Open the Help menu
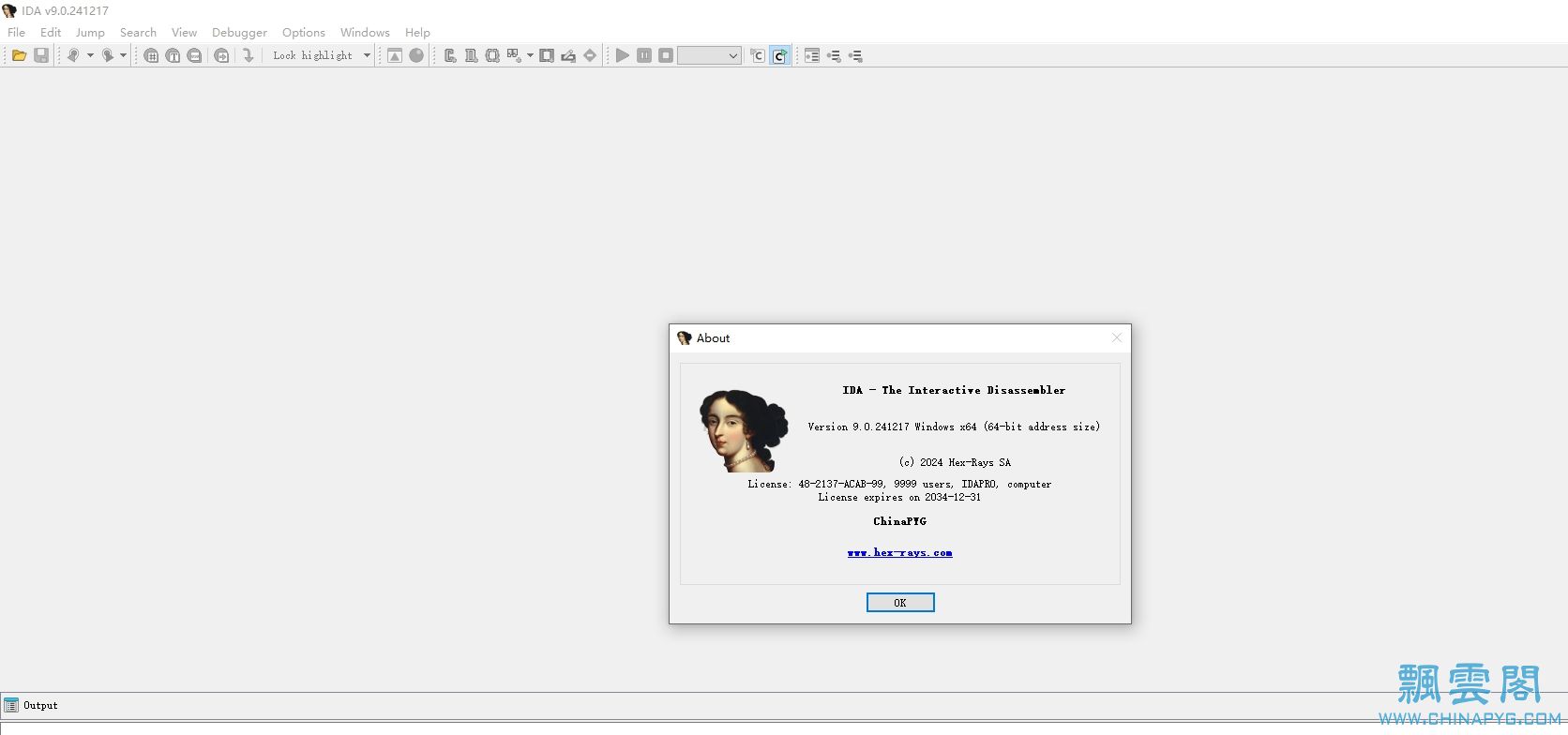 (417, 32)
